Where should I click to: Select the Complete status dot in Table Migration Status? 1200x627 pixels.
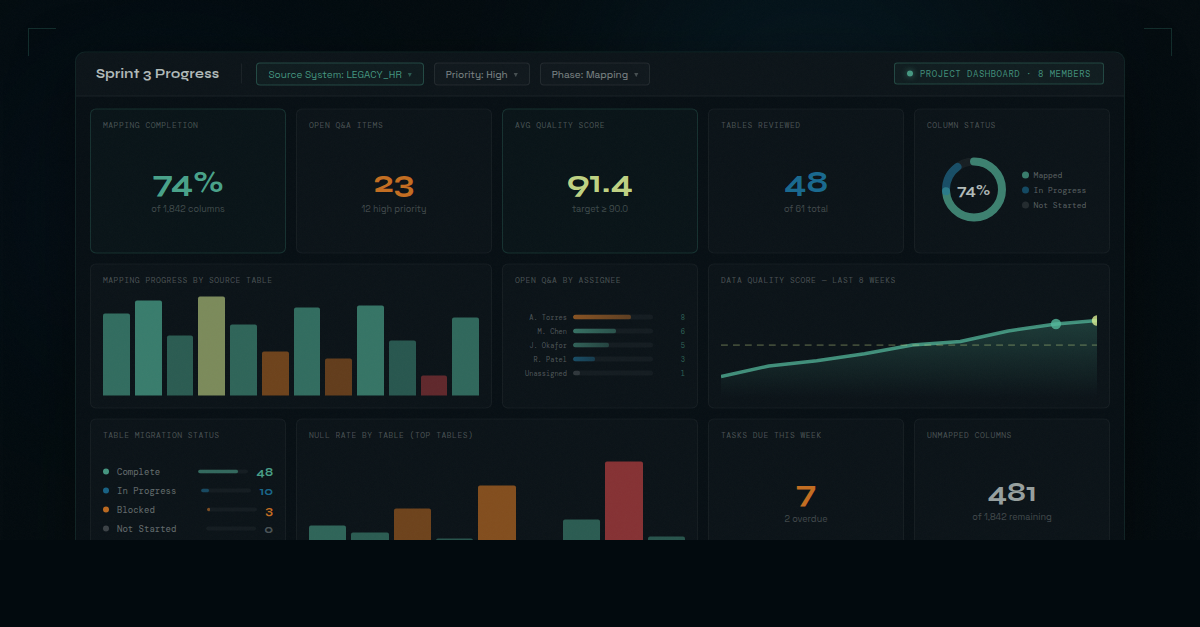click(x=105, y=471)
